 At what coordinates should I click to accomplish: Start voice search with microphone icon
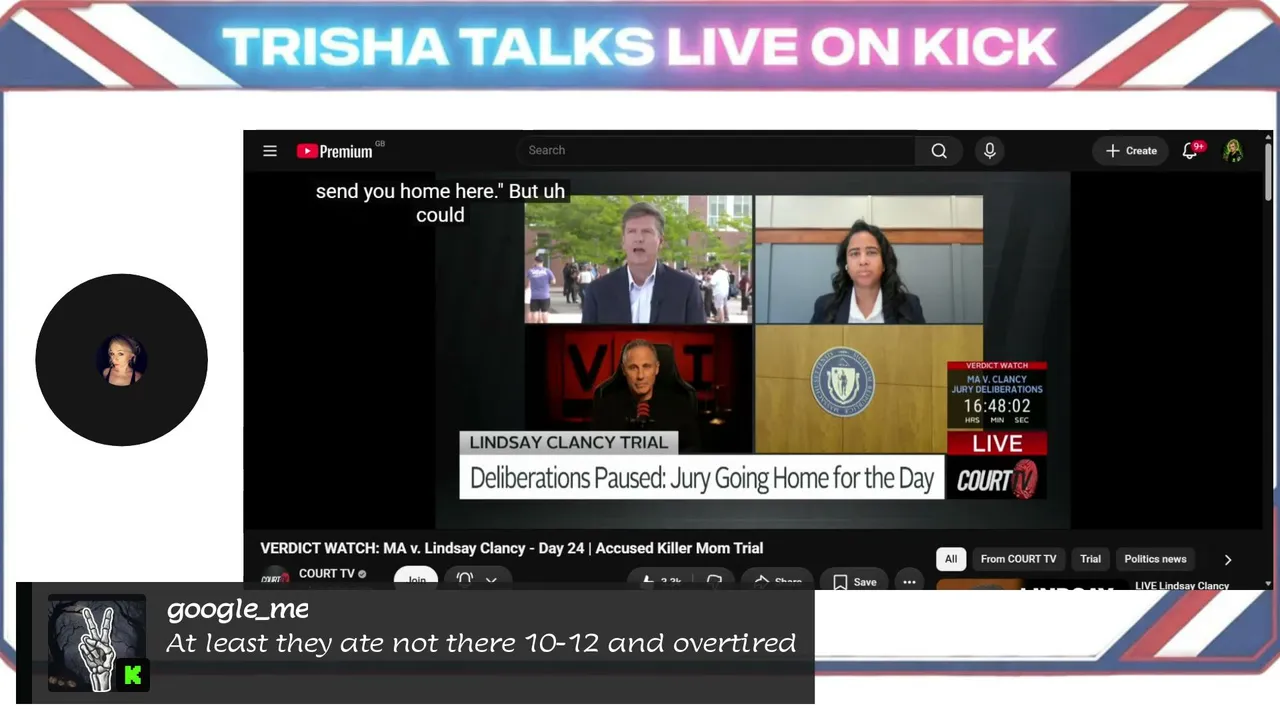990,151
